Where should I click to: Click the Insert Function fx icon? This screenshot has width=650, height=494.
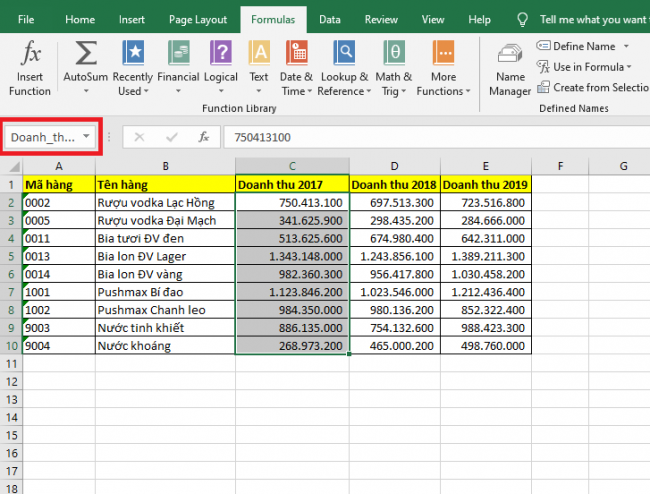(x=29, y=67)
